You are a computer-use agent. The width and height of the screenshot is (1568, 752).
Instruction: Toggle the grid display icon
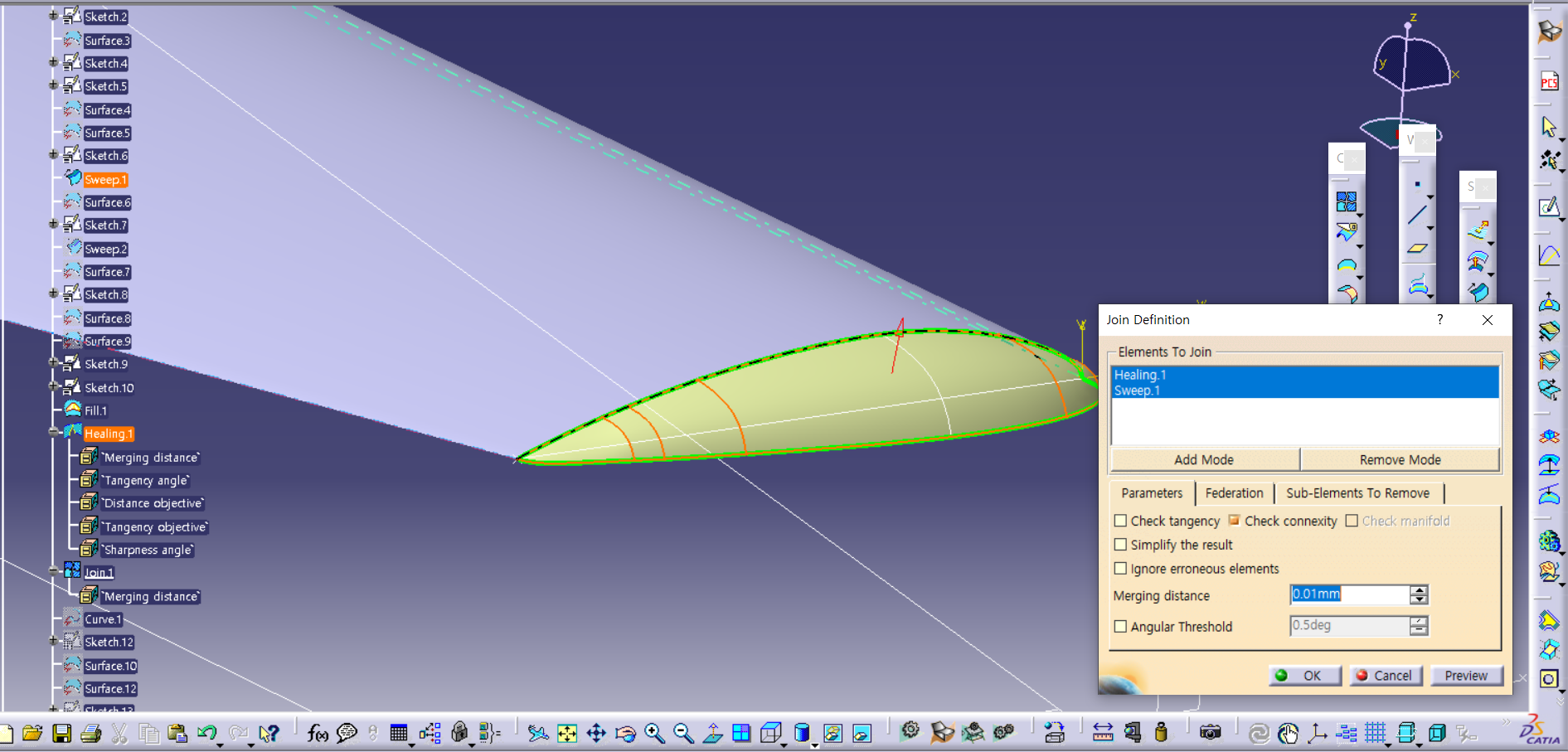(1376, 733)
